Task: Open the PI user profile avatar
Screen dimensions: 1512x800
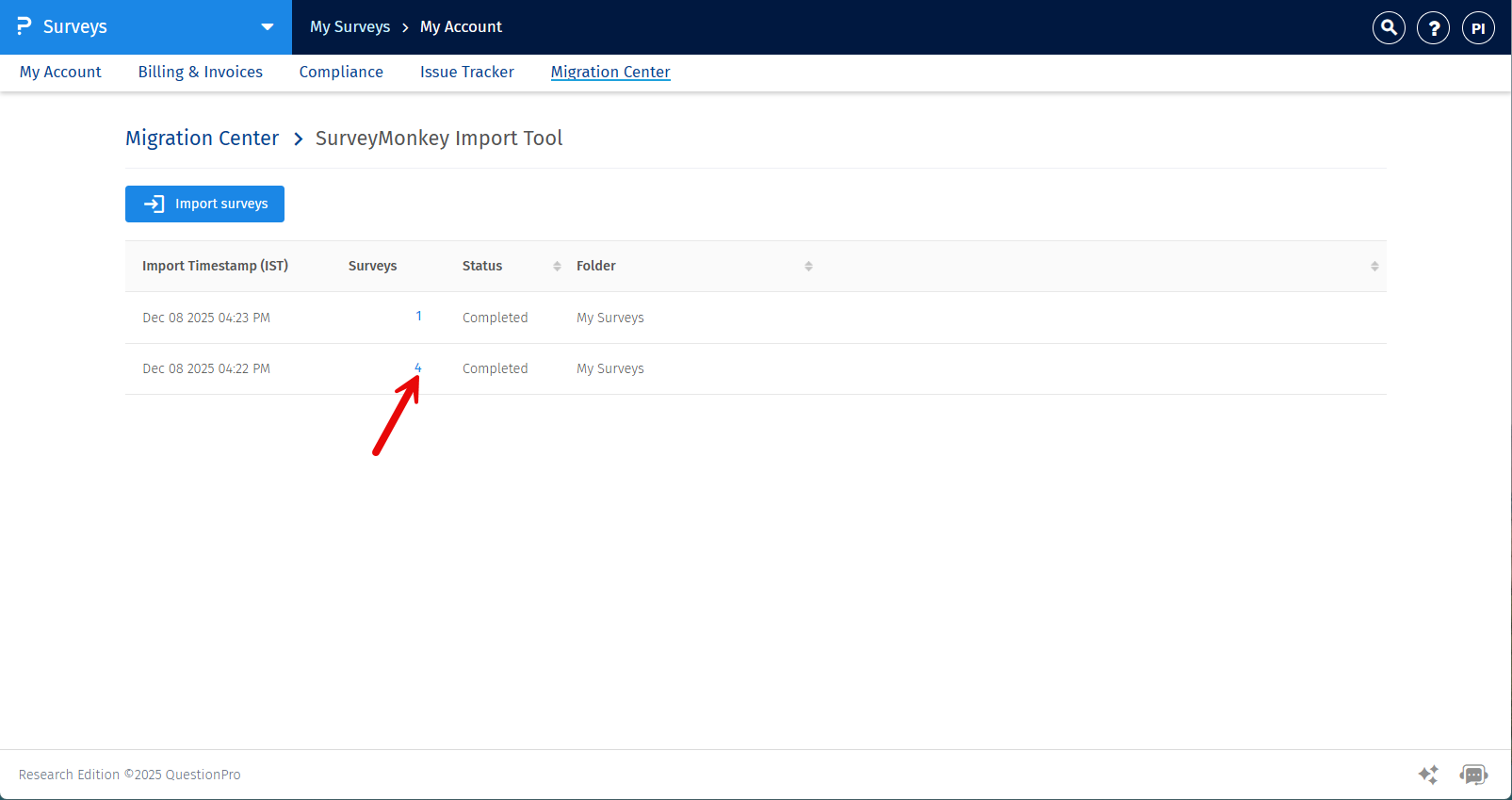Action: pos(1478,27)
